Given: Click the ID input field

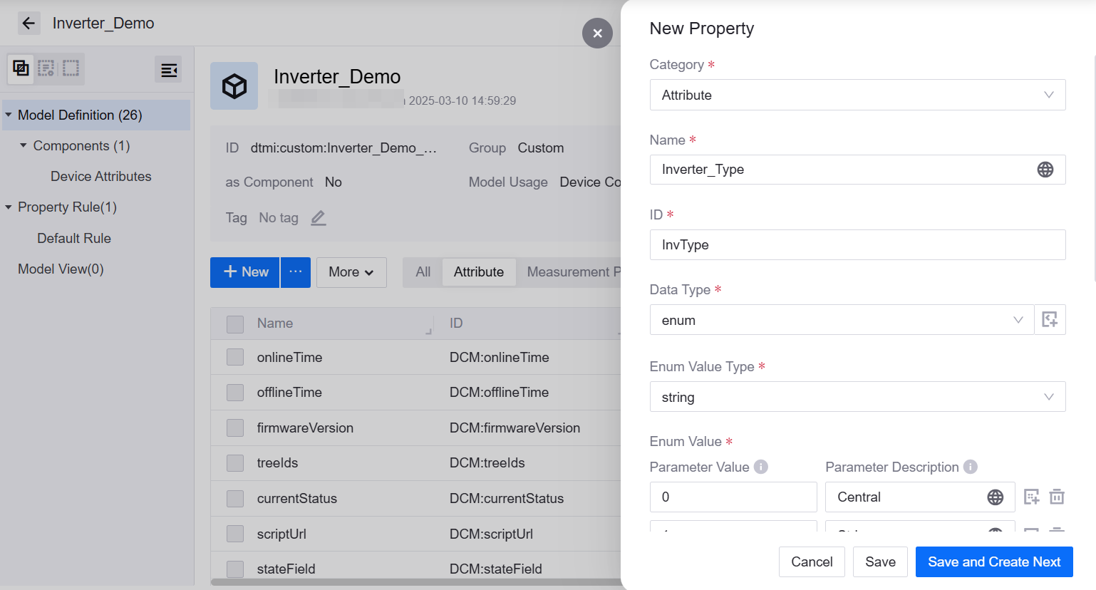Looking at the screenshot, I should [857, 245].
